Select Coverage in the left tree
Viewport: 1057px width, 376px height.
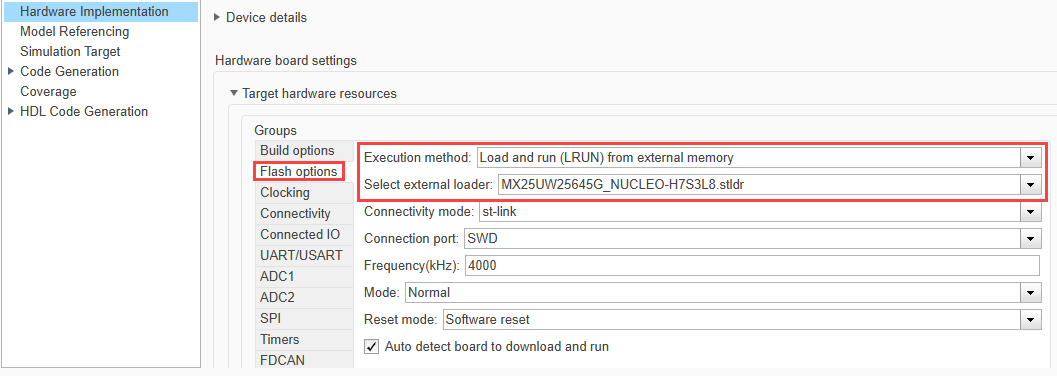[x=48, y=92]
